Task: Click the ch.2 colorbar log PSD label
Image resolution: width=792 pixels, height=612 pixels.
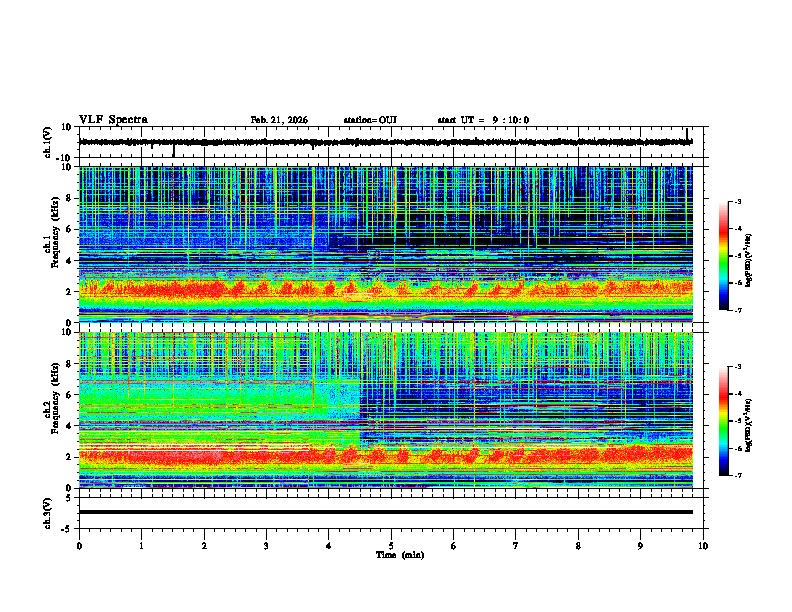Action: [748, 425]
